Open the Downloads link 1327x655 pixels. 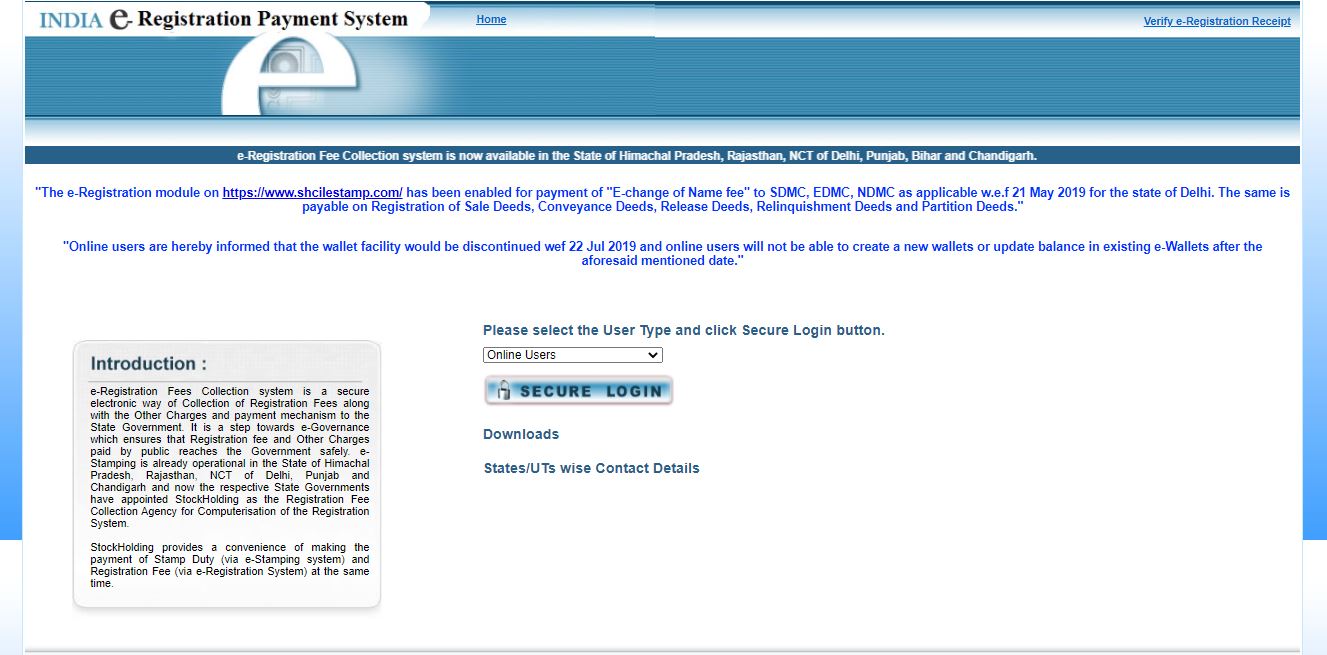pyautogui.click(x=521, y=434)
